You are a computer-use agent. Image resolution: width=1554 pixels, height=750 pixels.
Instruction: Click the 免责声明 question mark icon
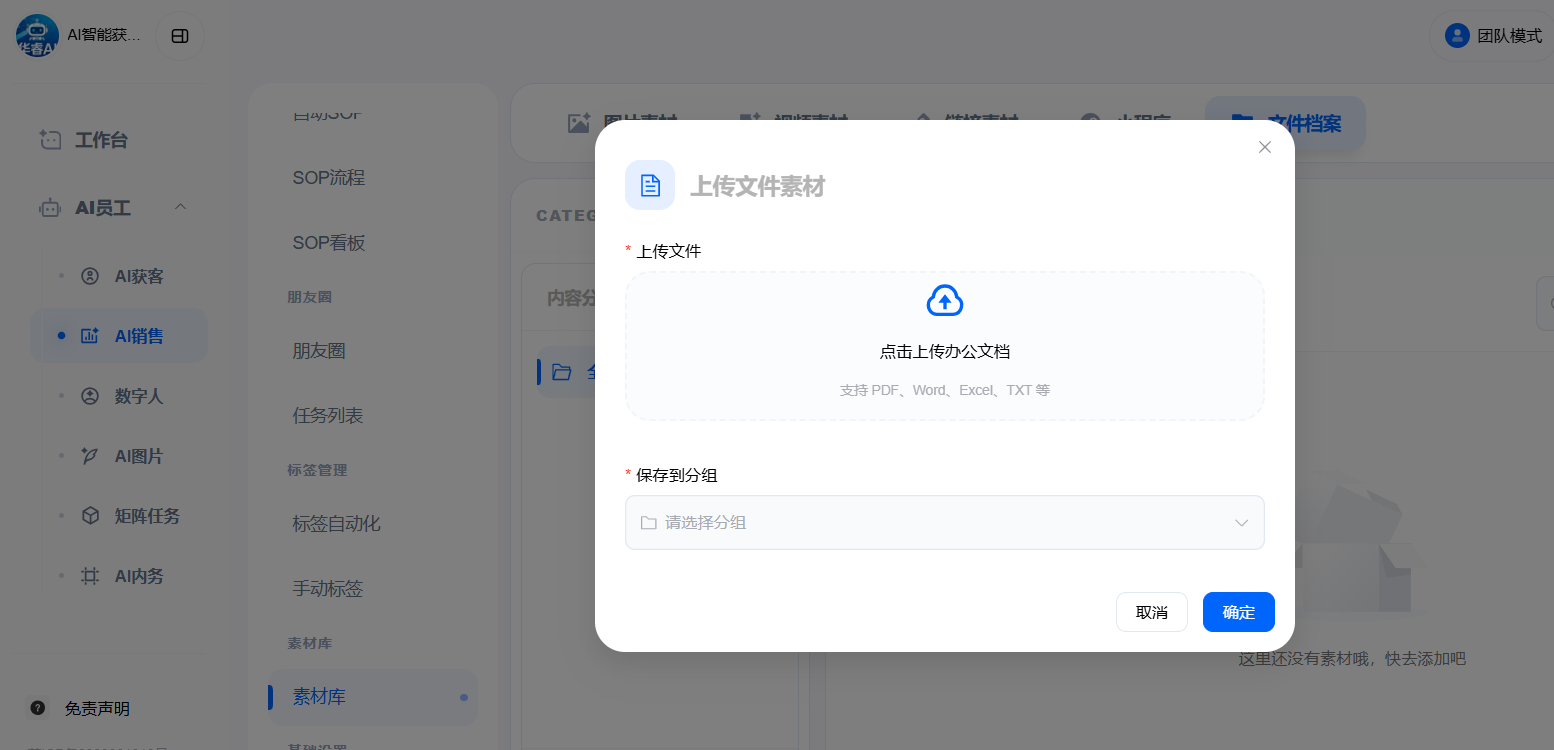(38, 708)
